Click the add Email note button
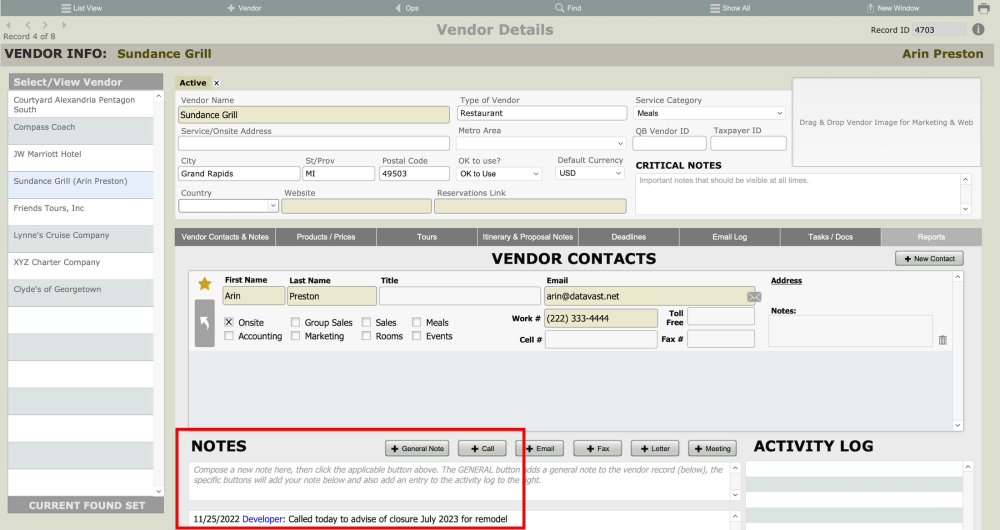Screen dimensions: 1000x530 pyautogui.click(x=540, y=448)
